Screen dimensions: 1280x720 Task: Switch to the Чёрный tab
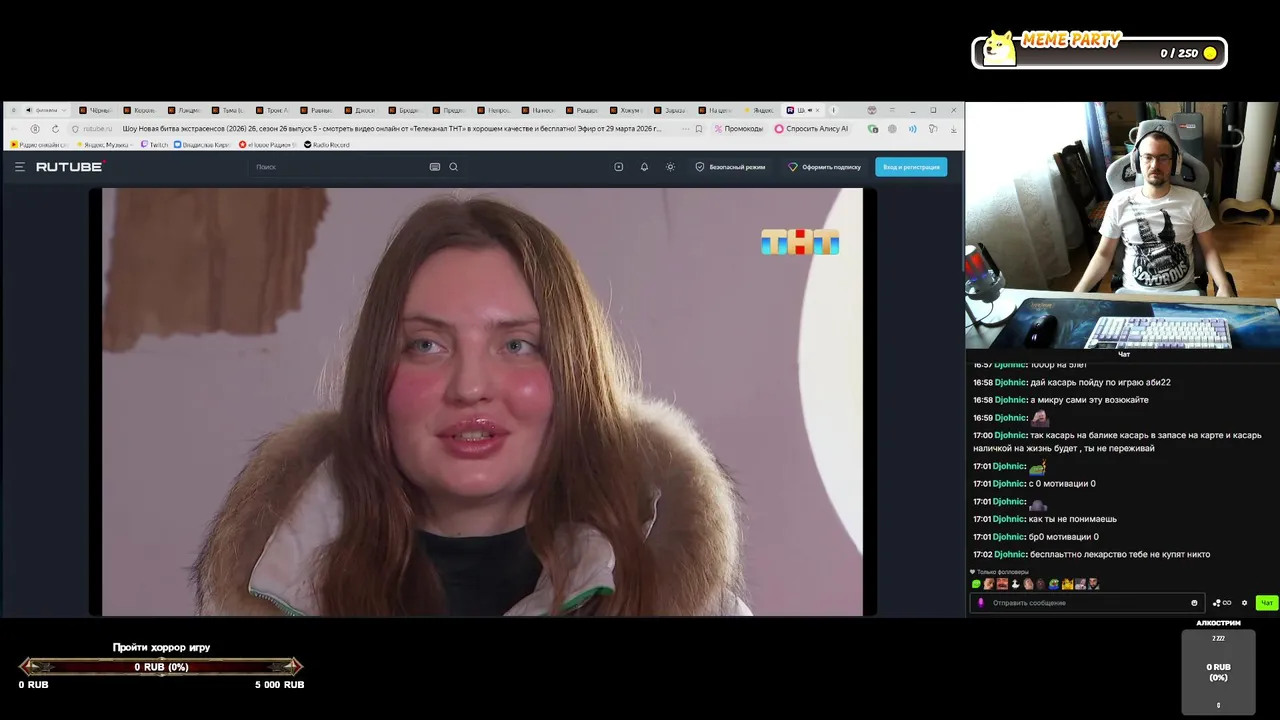coord(96,110)
